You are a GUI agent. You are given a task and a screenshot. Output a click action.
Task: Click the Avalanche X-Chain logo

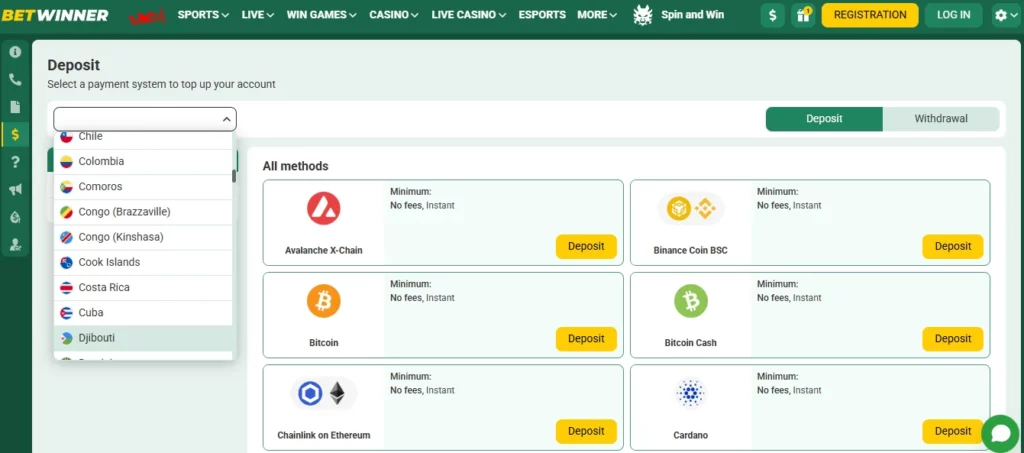323,208
